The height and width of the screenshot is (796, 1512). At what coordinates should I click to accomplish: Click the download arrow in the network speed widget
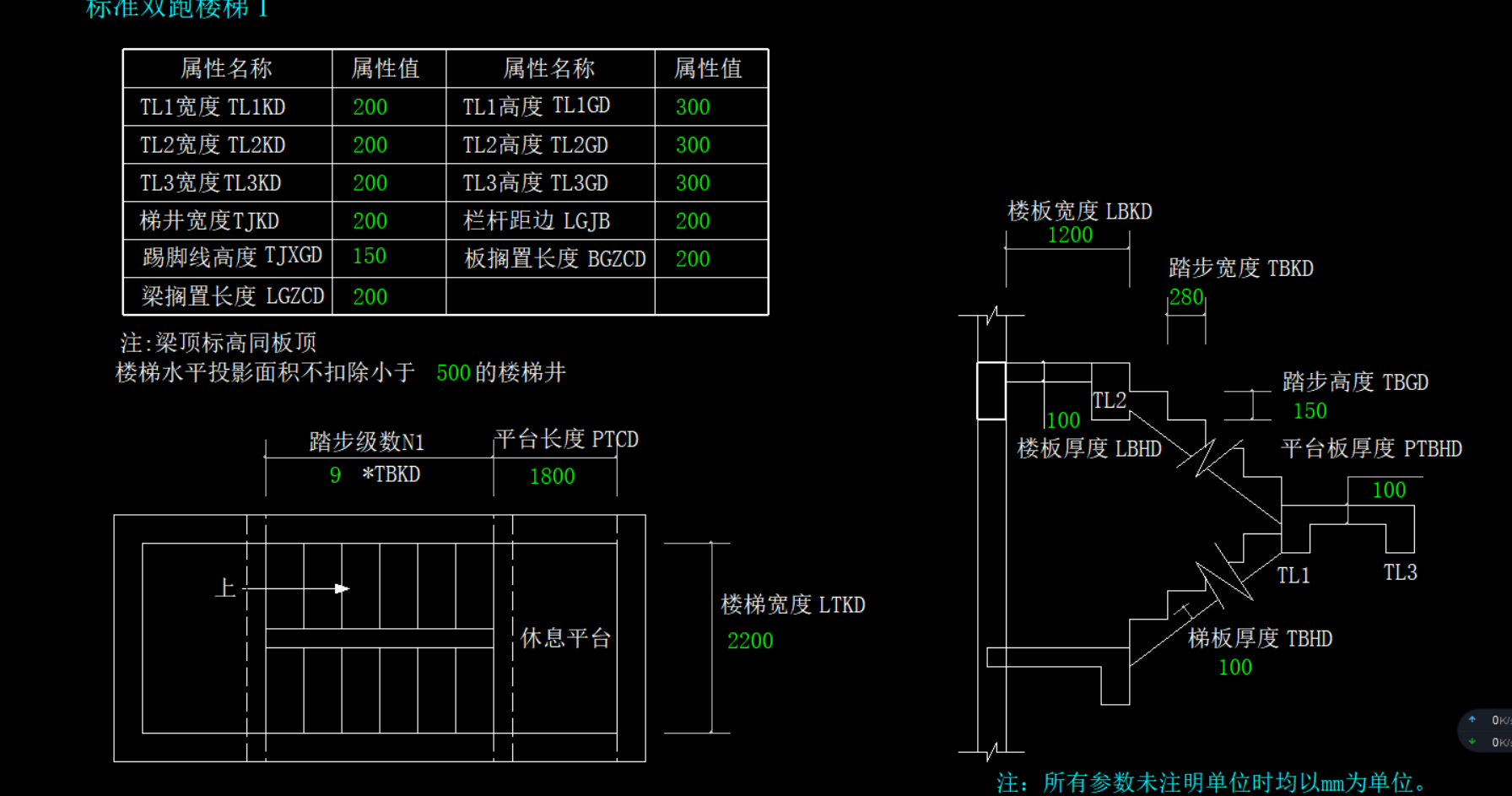click(x=1472, y=742)
